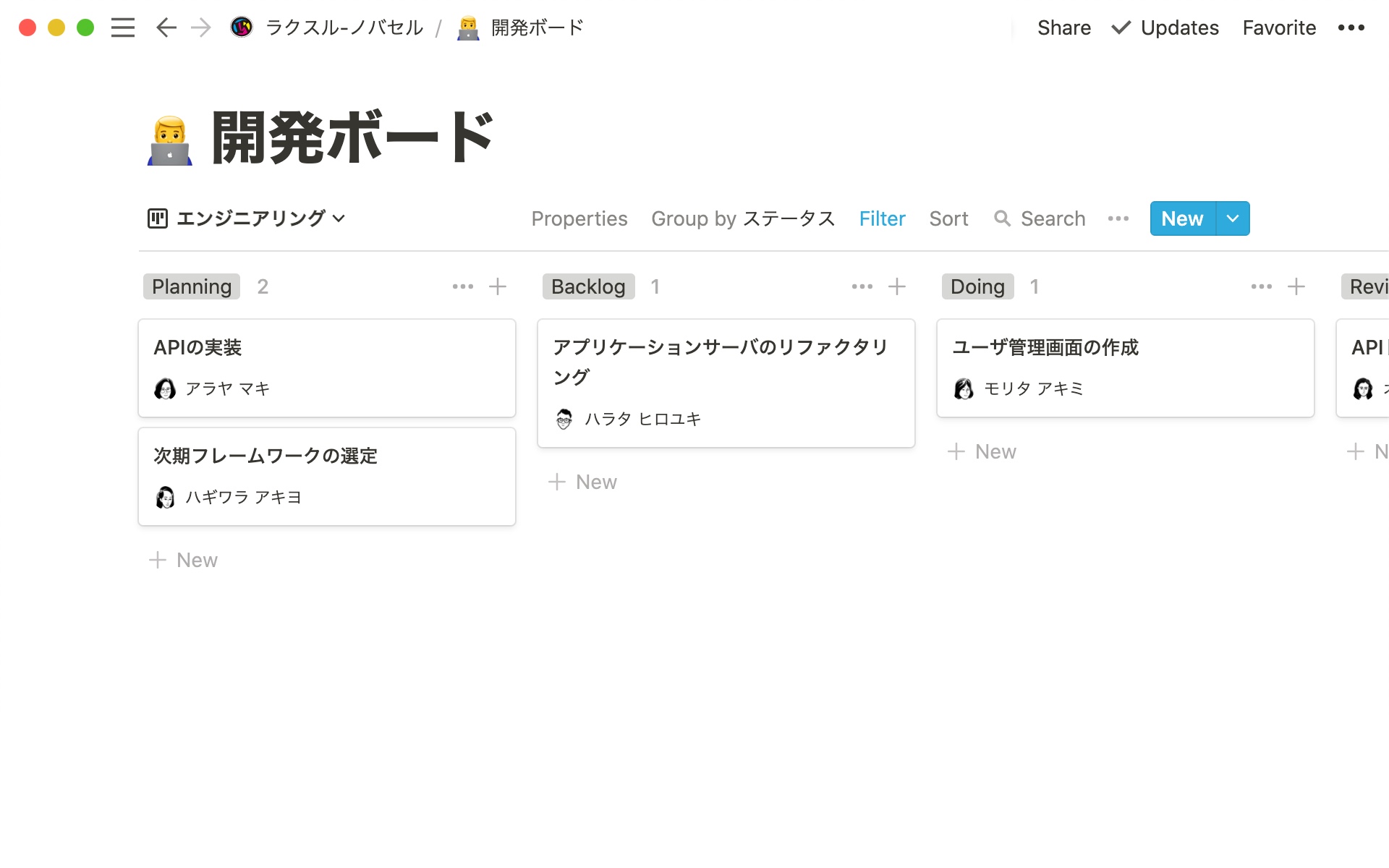Open the Properties menu
This screenshot has width=1389, height=868.
(579, 218)
